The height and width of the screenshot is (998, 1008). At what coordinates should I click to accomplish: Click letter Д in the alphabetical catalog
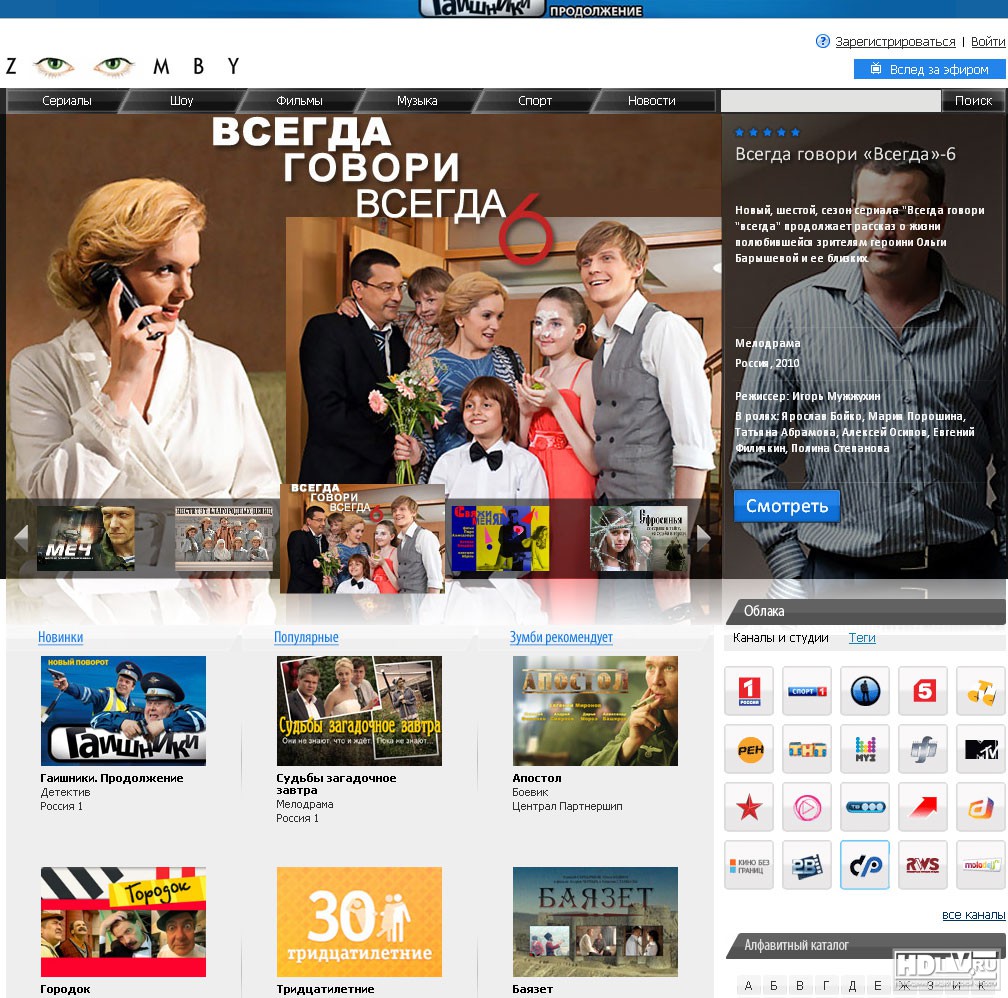(852, 985)
